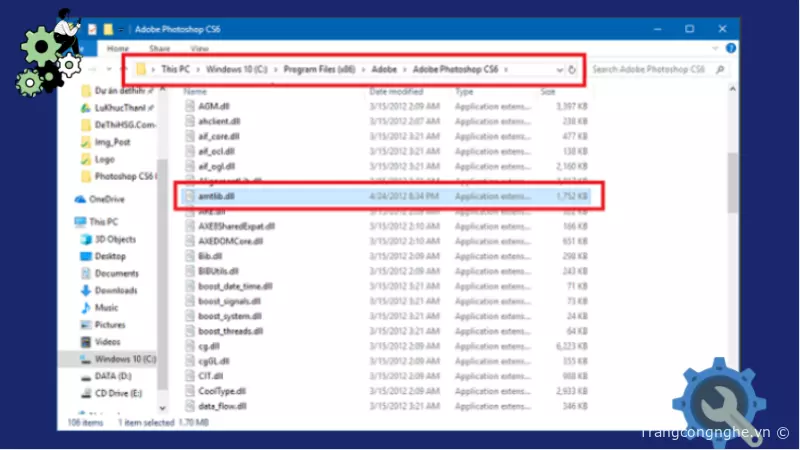The height and width of the screenshot is (450, 800).
Task: Click the refresh button beside address bar
Action: [x=572, y=70]
